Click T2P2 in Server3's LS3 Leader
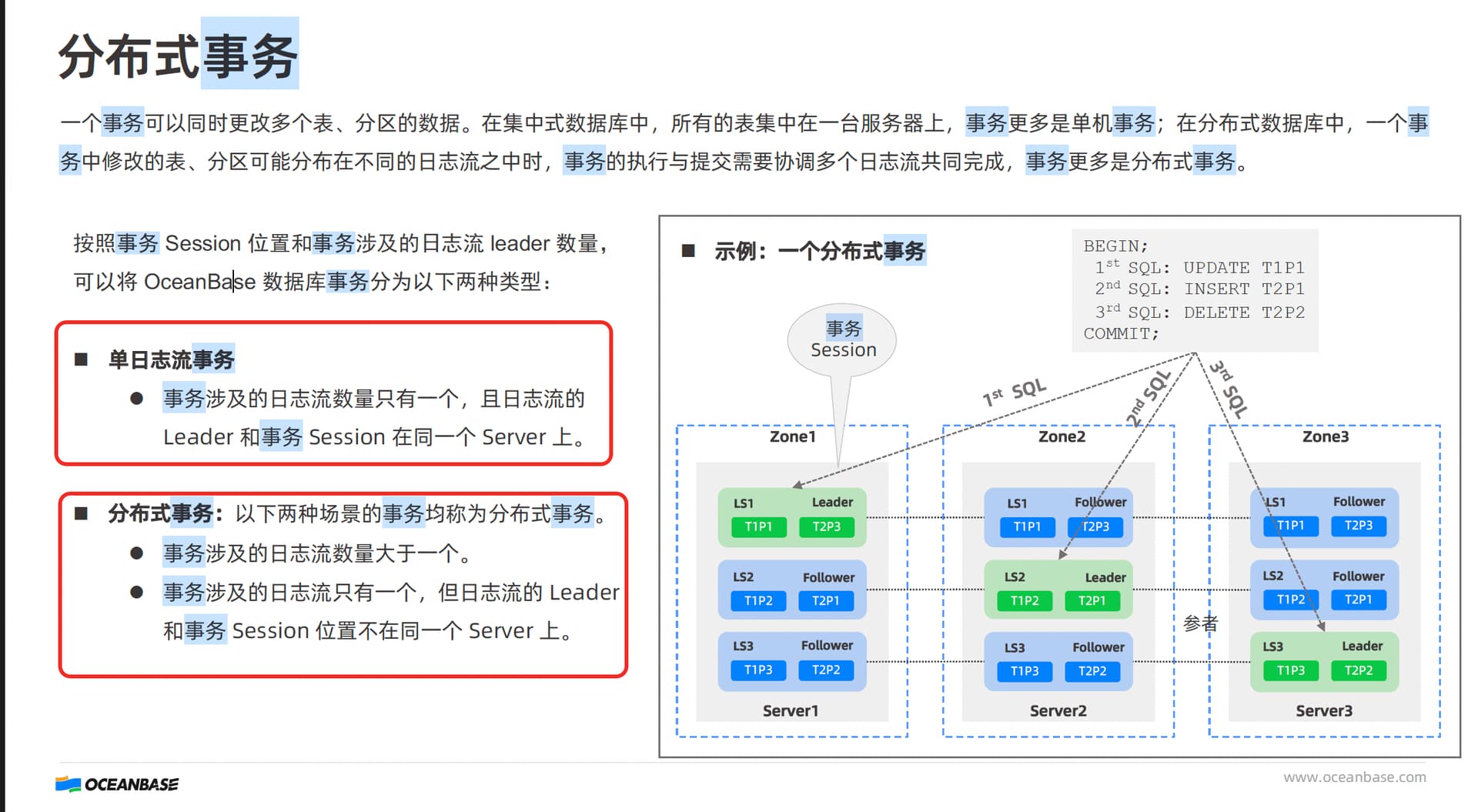 (x=1359, y=670)
